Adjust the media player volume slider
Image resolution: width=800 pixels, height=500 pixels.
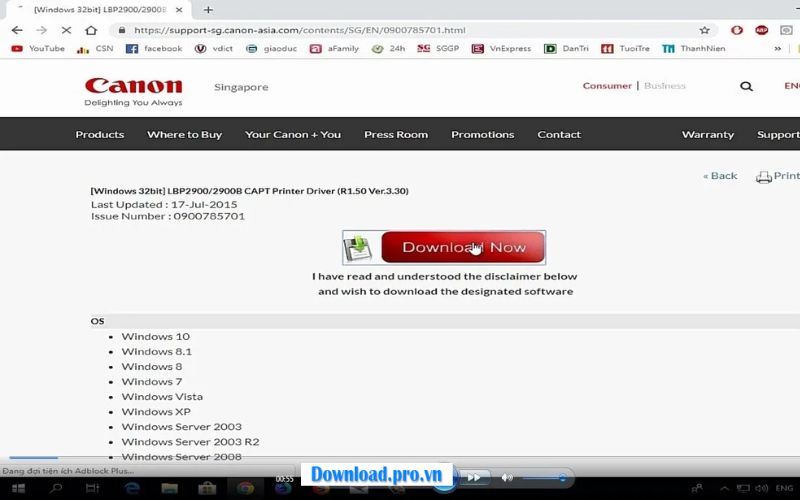click(x=544, y=478)
